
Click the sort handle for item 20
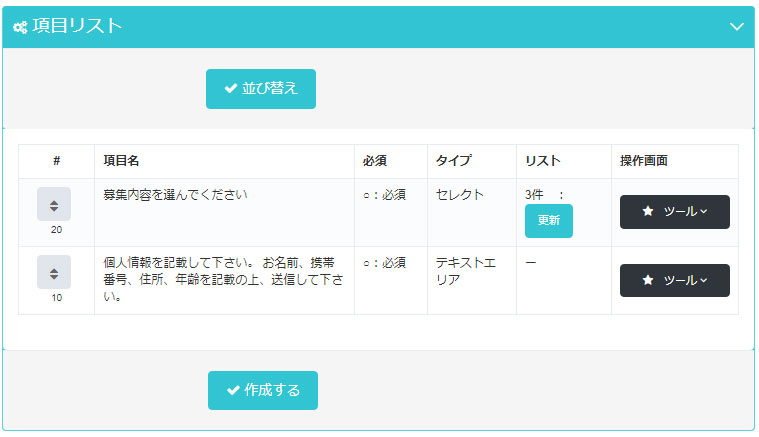point(54,204)
